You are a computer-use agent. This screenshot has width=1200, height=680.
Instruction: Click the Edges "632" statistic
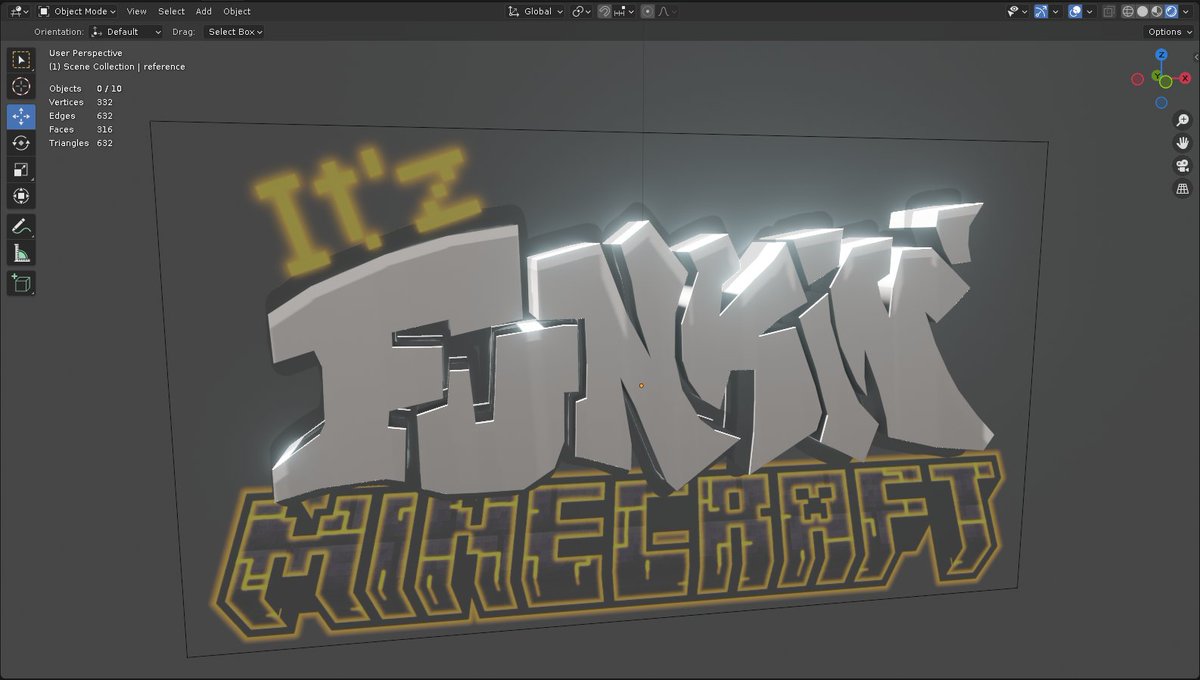coord(105,116)
